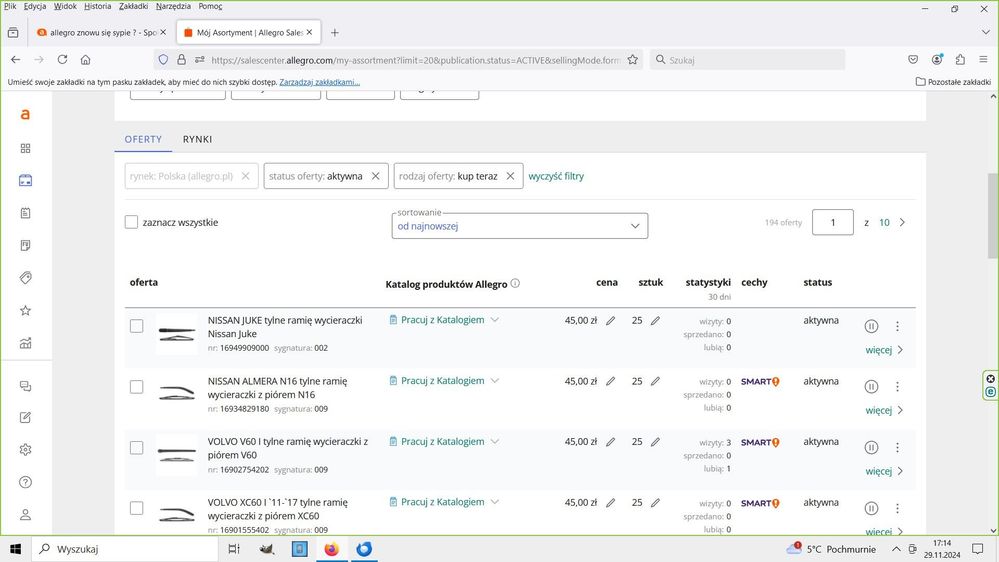Open NISSAN JUKE wiper thumbnail image
The height and width of the screenshot is (562, 999).
point(176,333)
